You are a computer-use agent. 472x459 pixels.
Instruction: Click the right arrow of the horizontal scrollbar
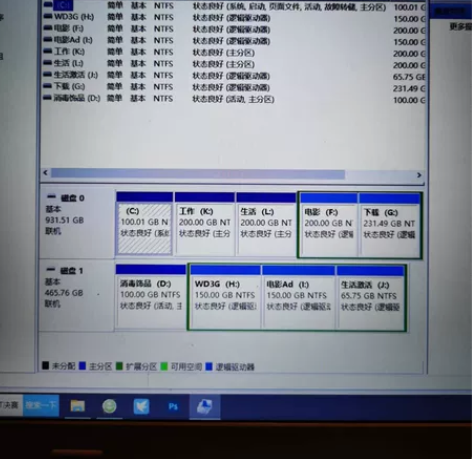[419, 175]
